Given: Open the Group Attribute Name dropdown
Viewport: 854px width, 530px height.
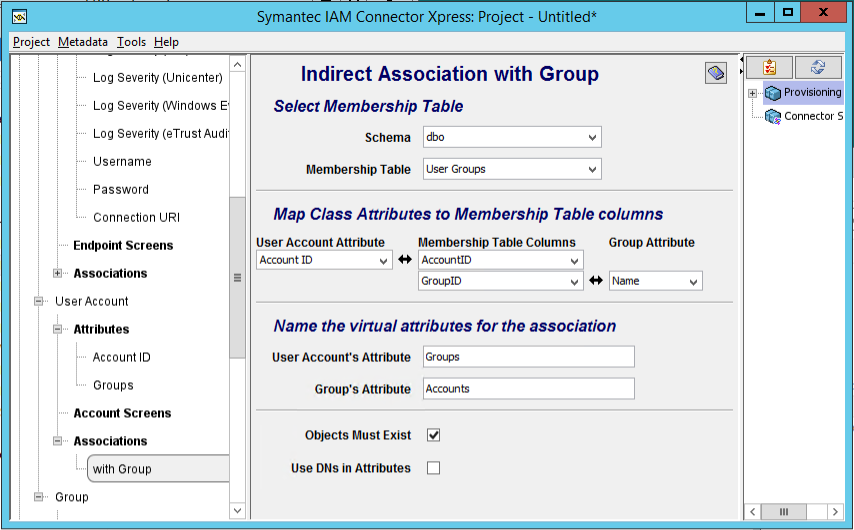Looking at the screenshot, I should [655, 281].
